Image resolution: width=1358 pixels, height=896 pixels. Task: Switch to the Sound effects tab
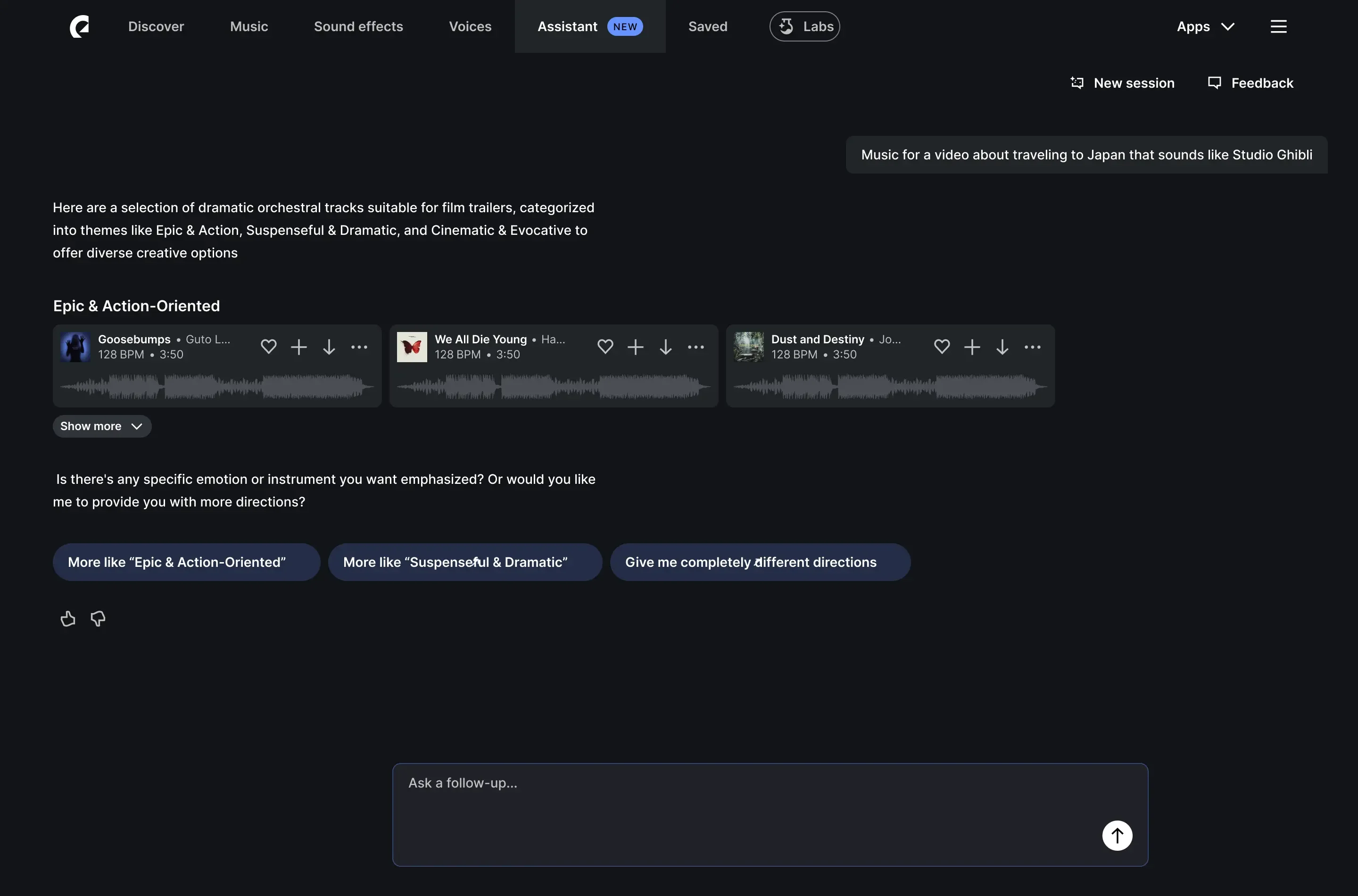(358, 26)
